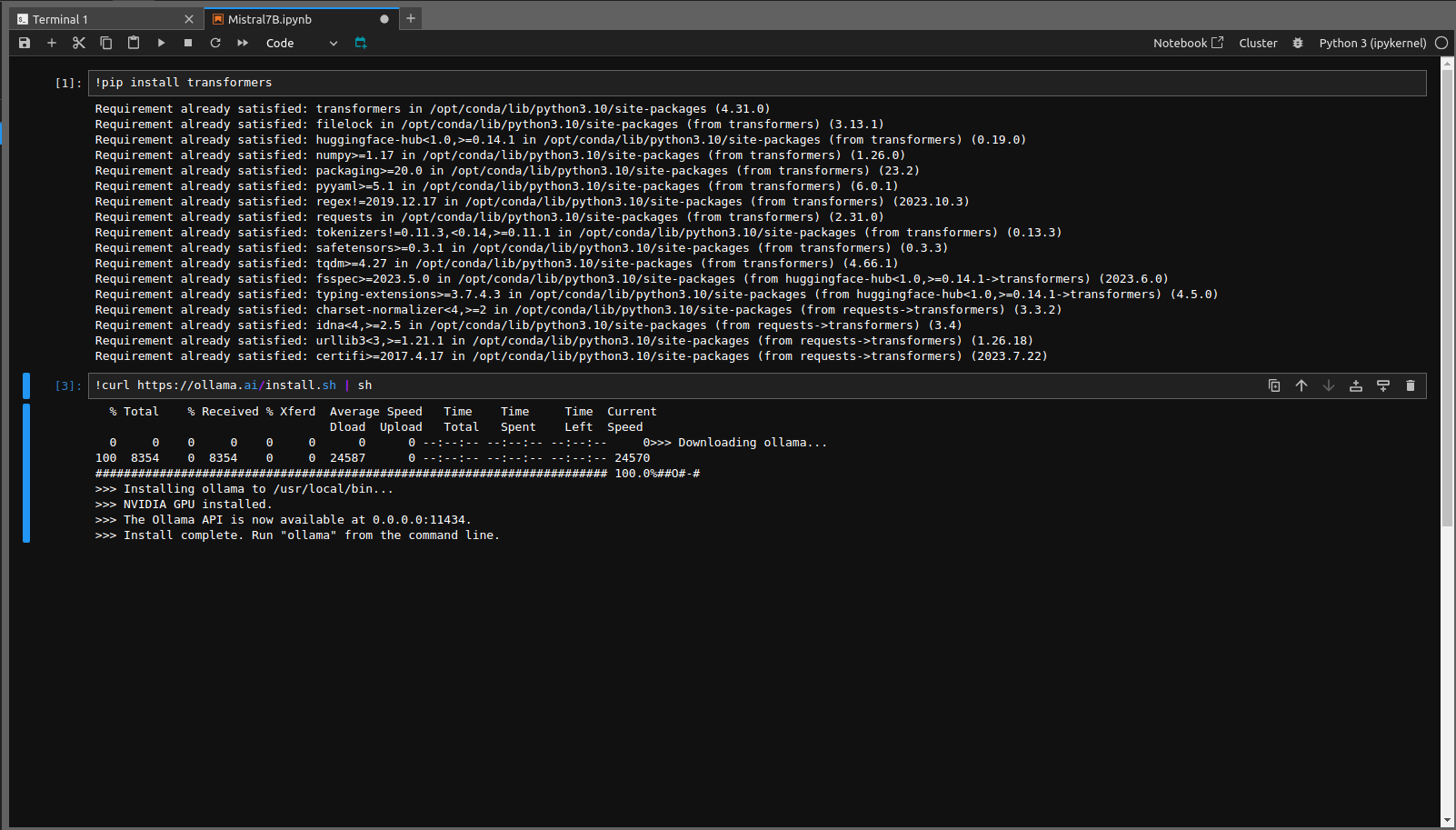The height and width of the screenshot is (830, 1456).
Task: Open the Python 3 (ipykernel) kernel selector
Action: 1372,43
